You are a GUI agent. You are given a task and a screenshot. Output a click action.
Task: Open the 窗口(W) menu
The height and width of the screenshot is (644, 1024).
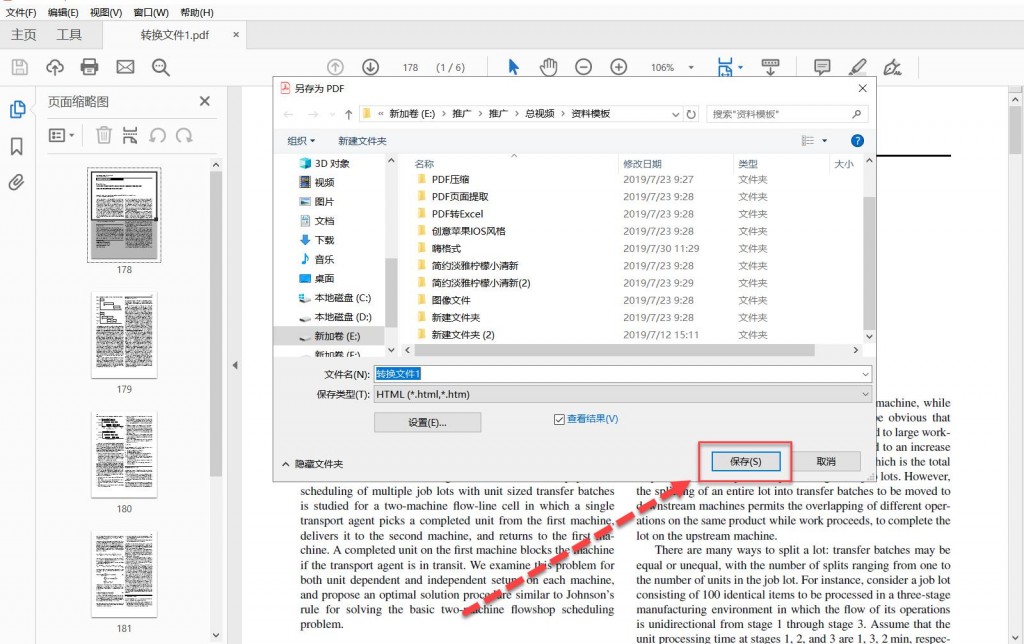[151, 12]
